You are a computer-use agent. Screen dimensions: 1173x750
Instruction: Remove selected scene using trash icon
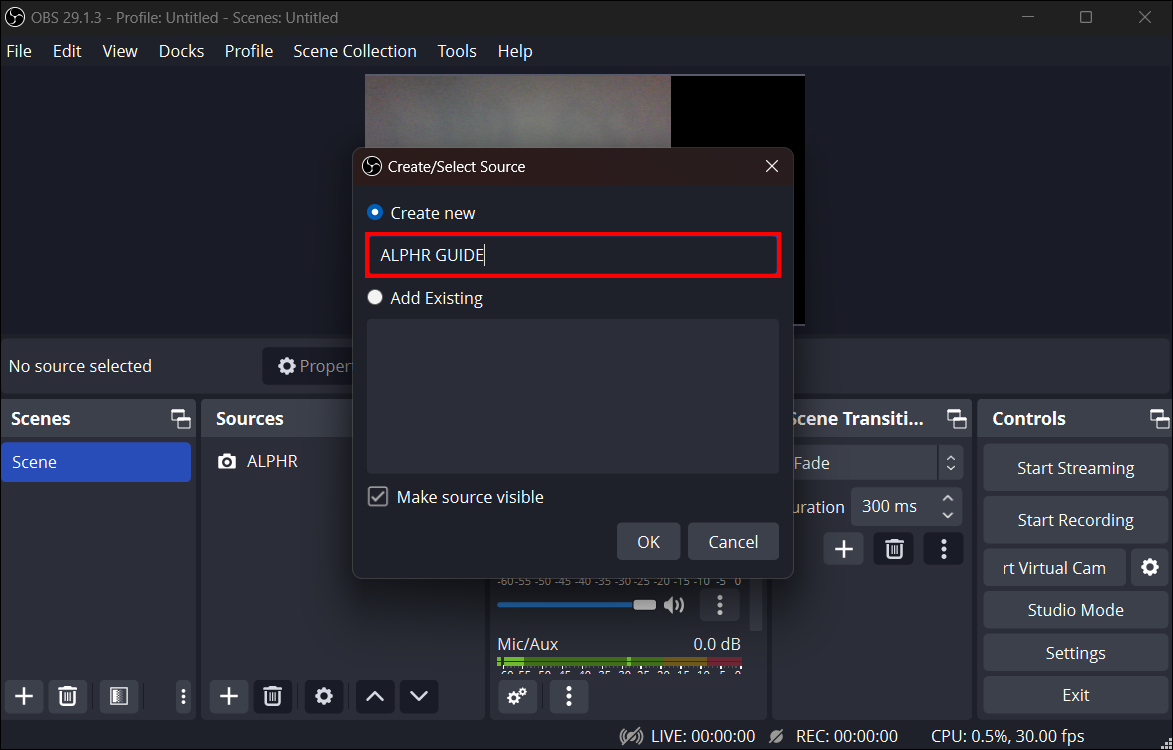[x=67, y=696]
